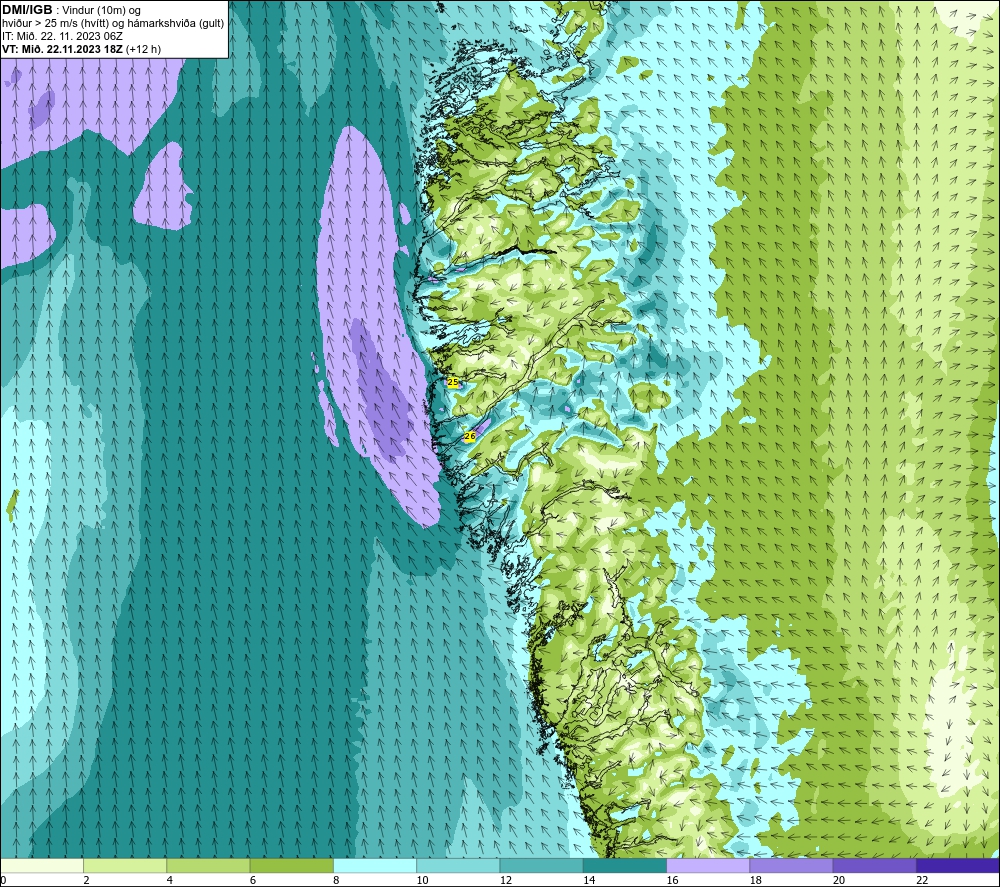Screen dimensions: 1000x887
Task: Click the 'VT: Mið. 22.11.2023 18Z' line
Action: coord(62,49)
